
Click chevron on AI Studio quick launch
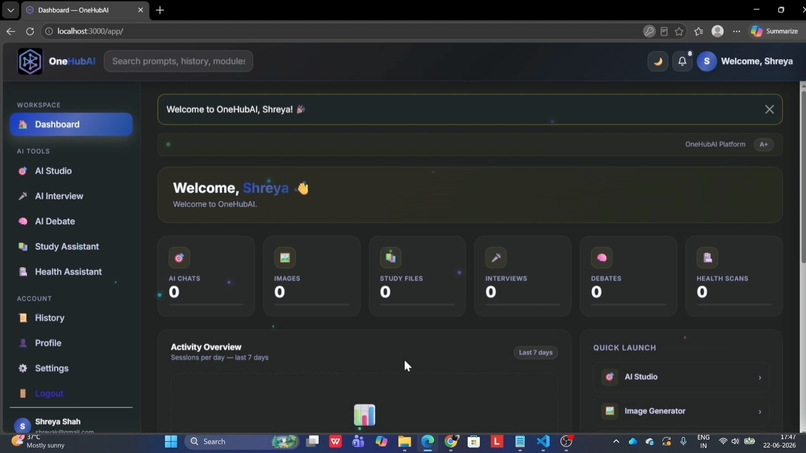click(x=760, y=377)
